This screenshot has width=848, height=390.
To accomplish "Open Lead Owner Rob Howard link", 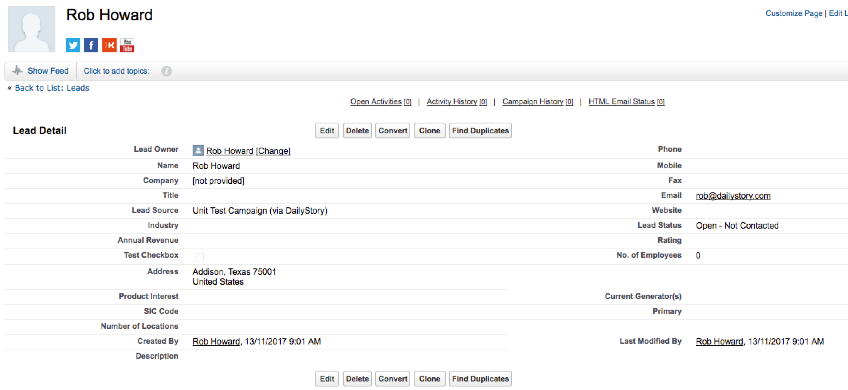I will click(230, 151).
